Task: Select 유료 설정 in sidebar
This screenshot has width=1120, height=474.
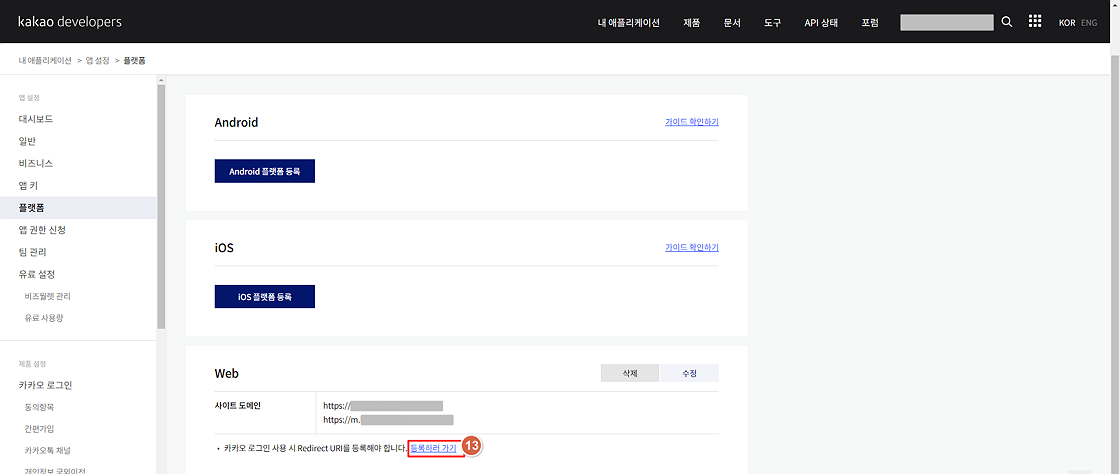Action: click(x=37, y=274)
